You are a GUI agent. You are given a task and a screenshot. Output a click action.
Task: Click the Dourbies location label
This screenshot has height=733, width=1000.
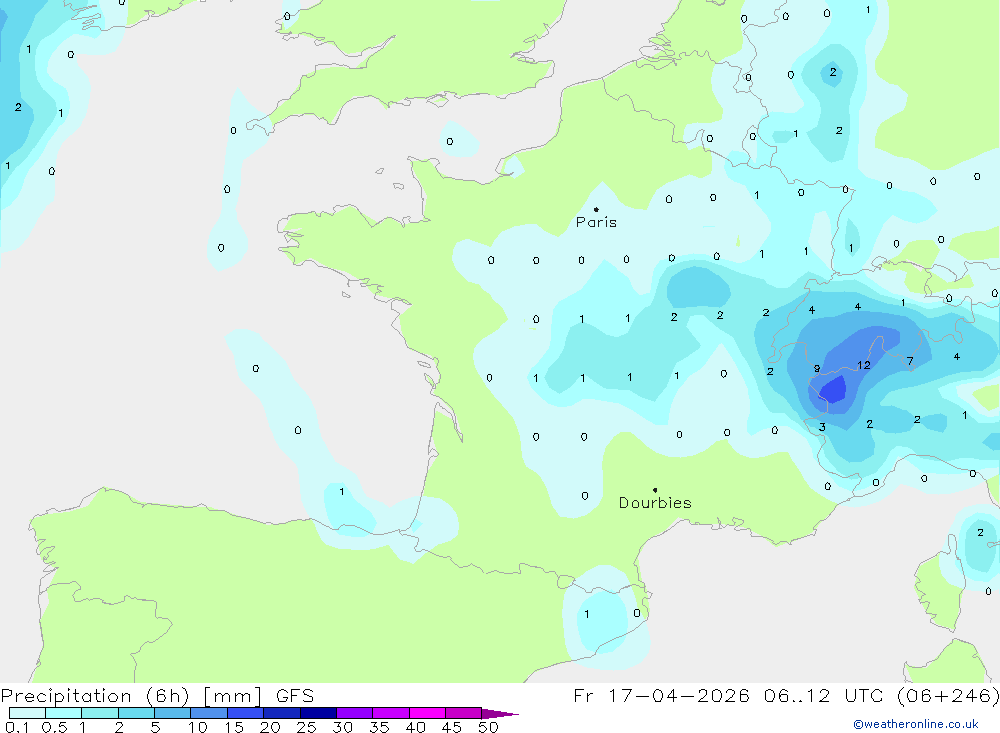coord(655,503)
